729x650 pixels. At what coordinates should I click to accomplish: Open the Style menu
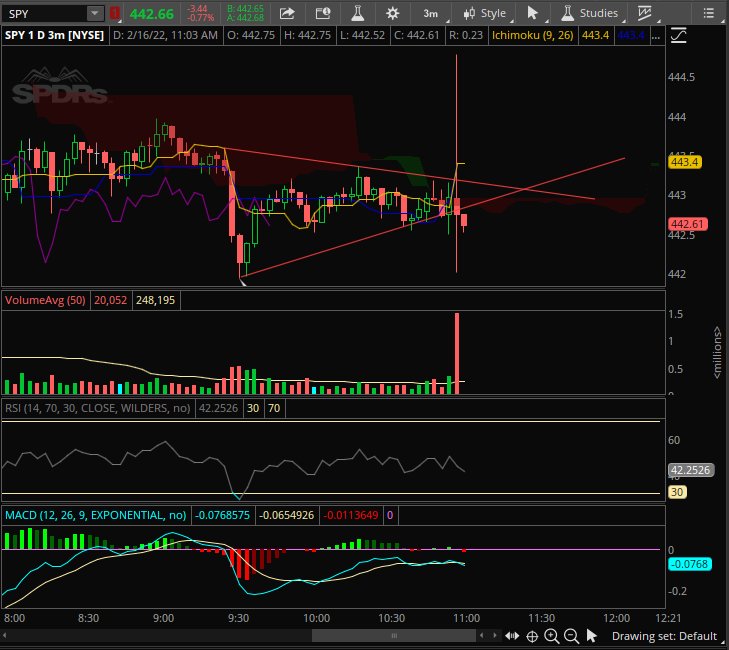[486, 13]
